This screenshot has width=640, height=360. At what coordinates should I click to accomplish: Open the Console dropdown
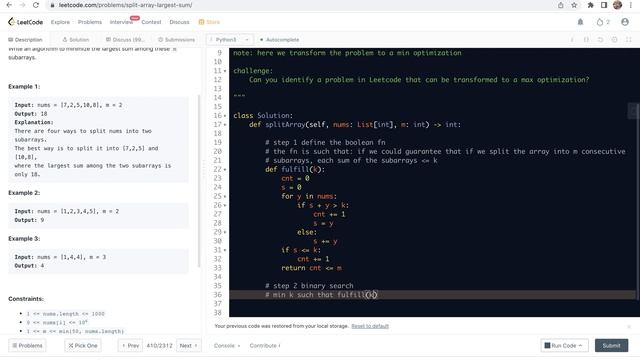click(227, 346)
